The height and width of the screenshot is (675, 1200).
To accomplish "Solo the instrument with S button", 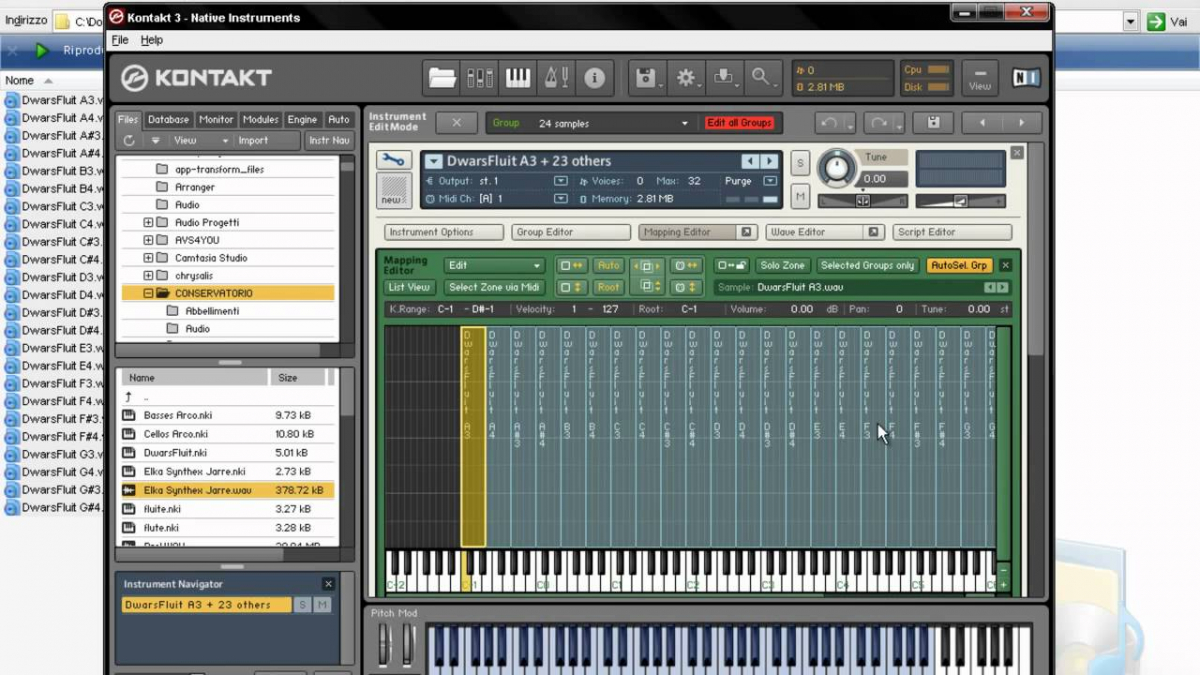I will (800, 163).
